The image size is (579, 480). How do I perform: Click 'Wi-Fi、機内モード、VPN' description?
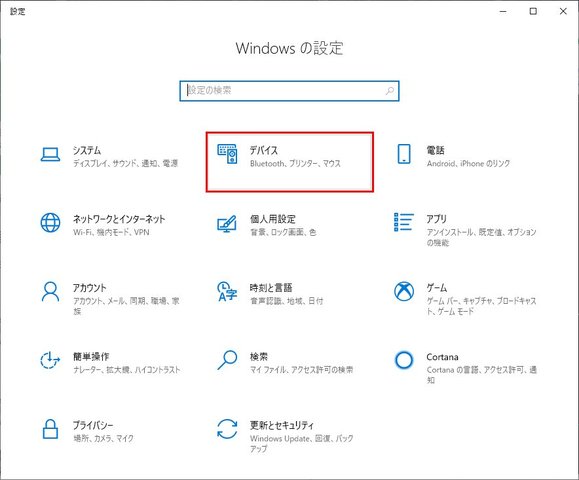111,232
